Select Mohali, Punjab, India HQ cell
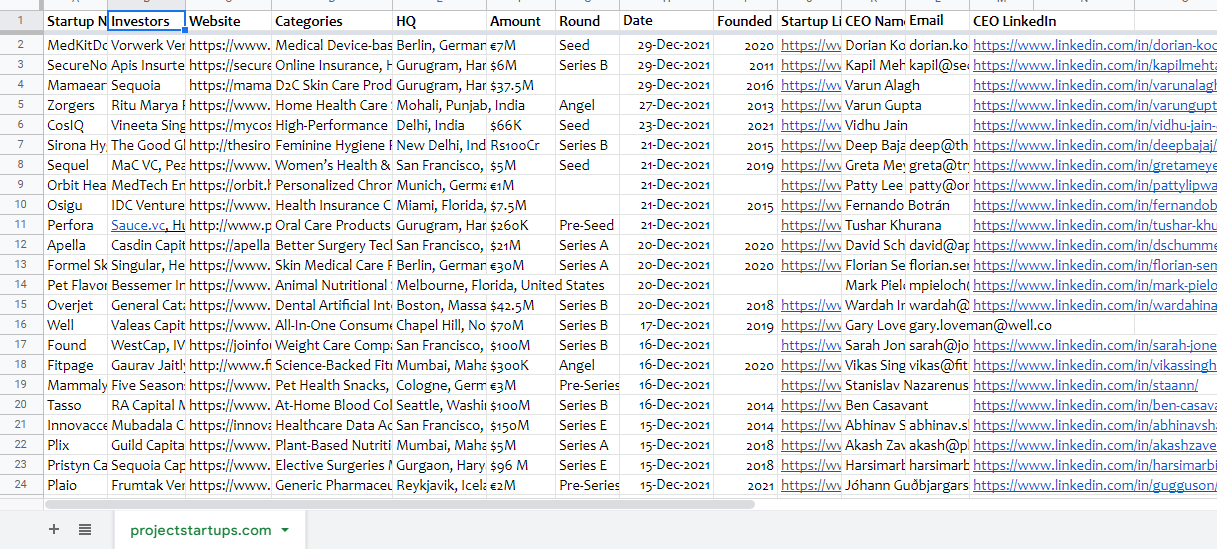1217x549 pixels. [440, 105]
